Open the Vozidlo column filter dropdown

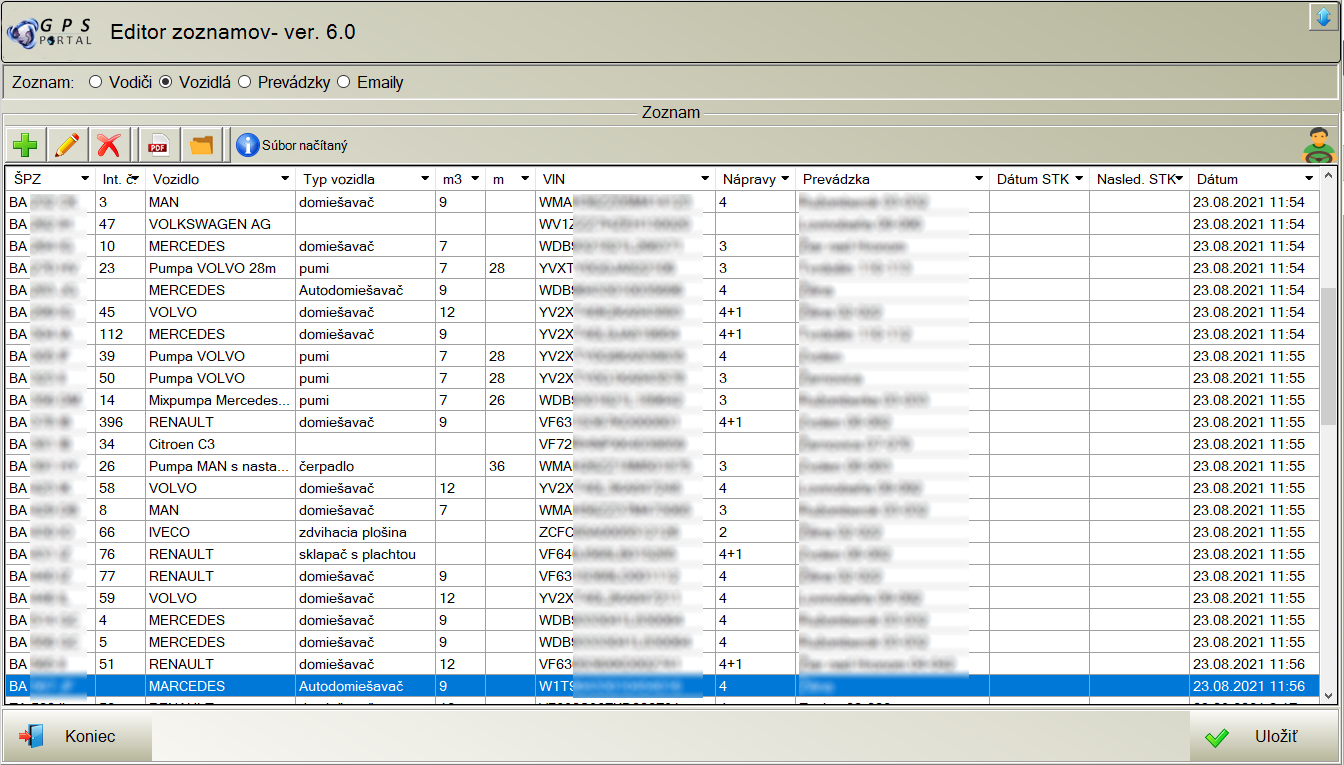(x=284, y=179)
